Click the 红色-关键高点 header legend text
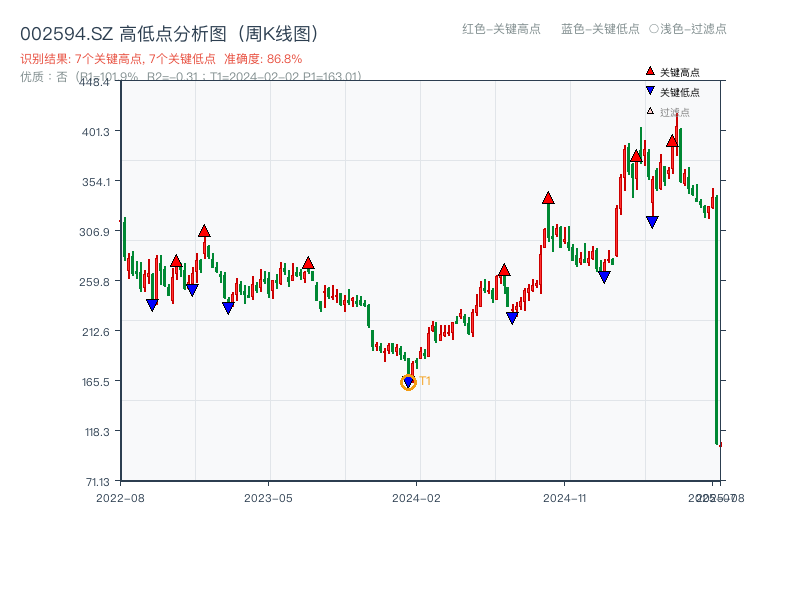 pos(502,29)
